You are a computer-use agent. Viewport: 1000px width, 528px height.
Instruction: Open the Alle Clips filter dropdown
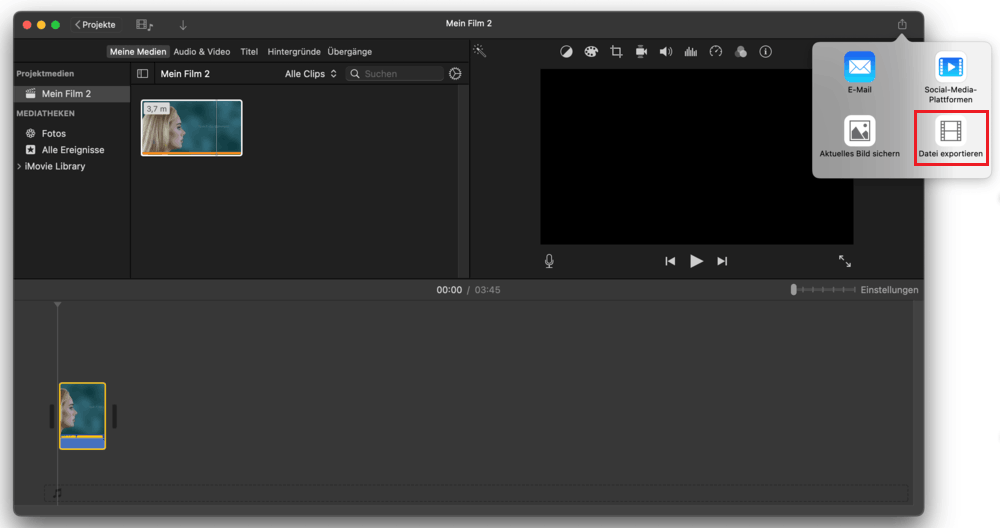pyautogui.click(x=310, y=74)
